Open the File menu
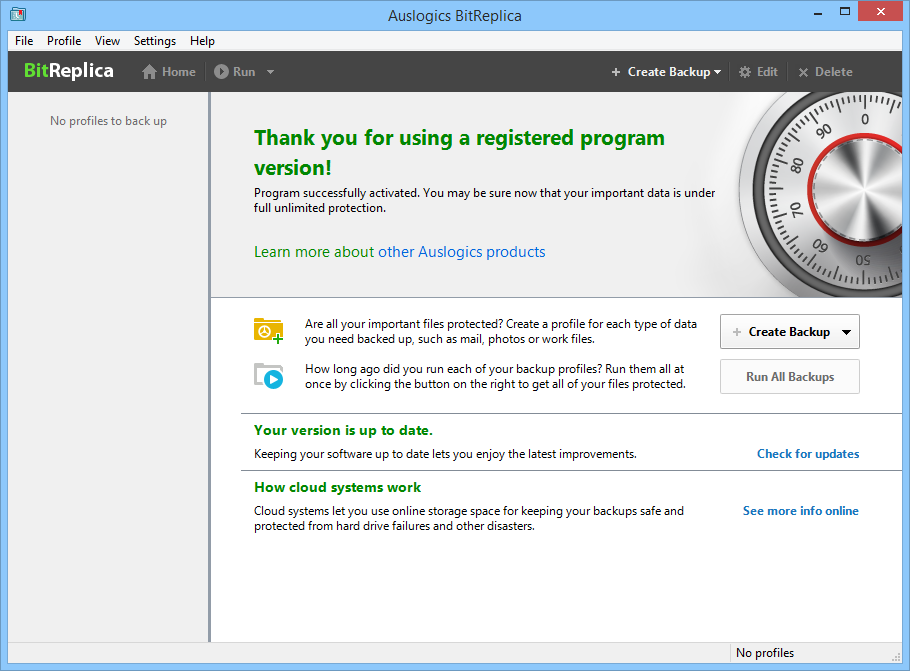The width and height of the screenshot is (910, 671). (24, 41)
